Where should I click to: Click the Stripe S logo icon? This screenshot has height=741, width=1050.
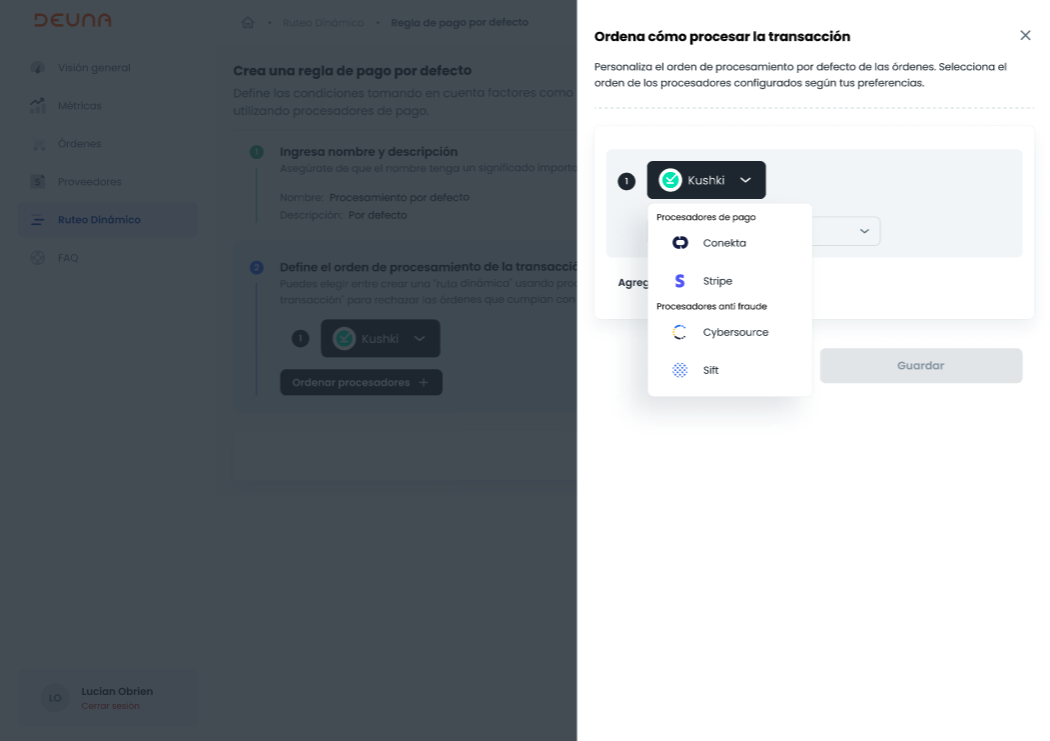[680, 281]
